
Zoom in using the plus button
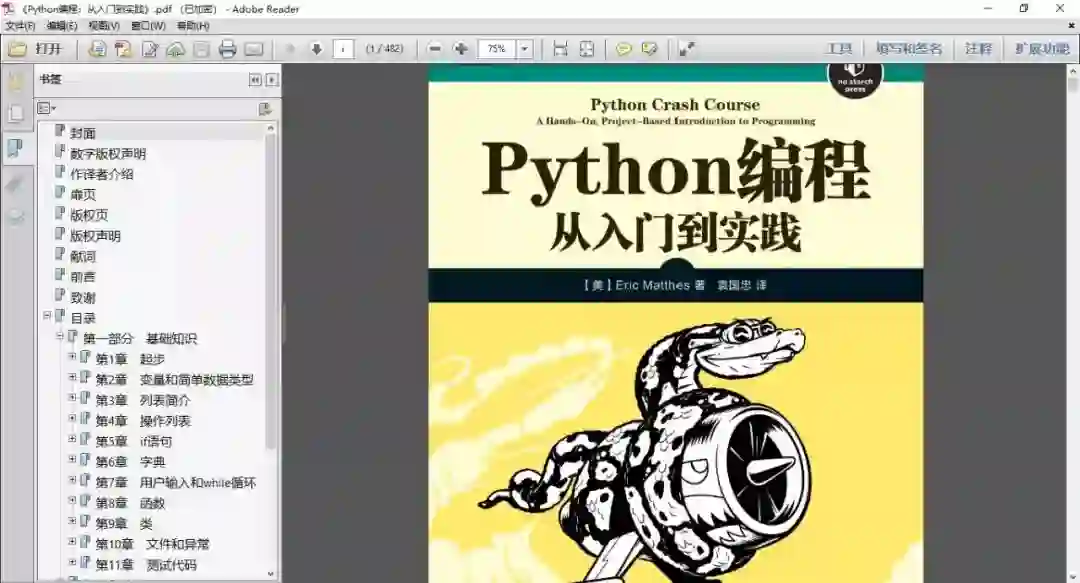click(461, 49)
